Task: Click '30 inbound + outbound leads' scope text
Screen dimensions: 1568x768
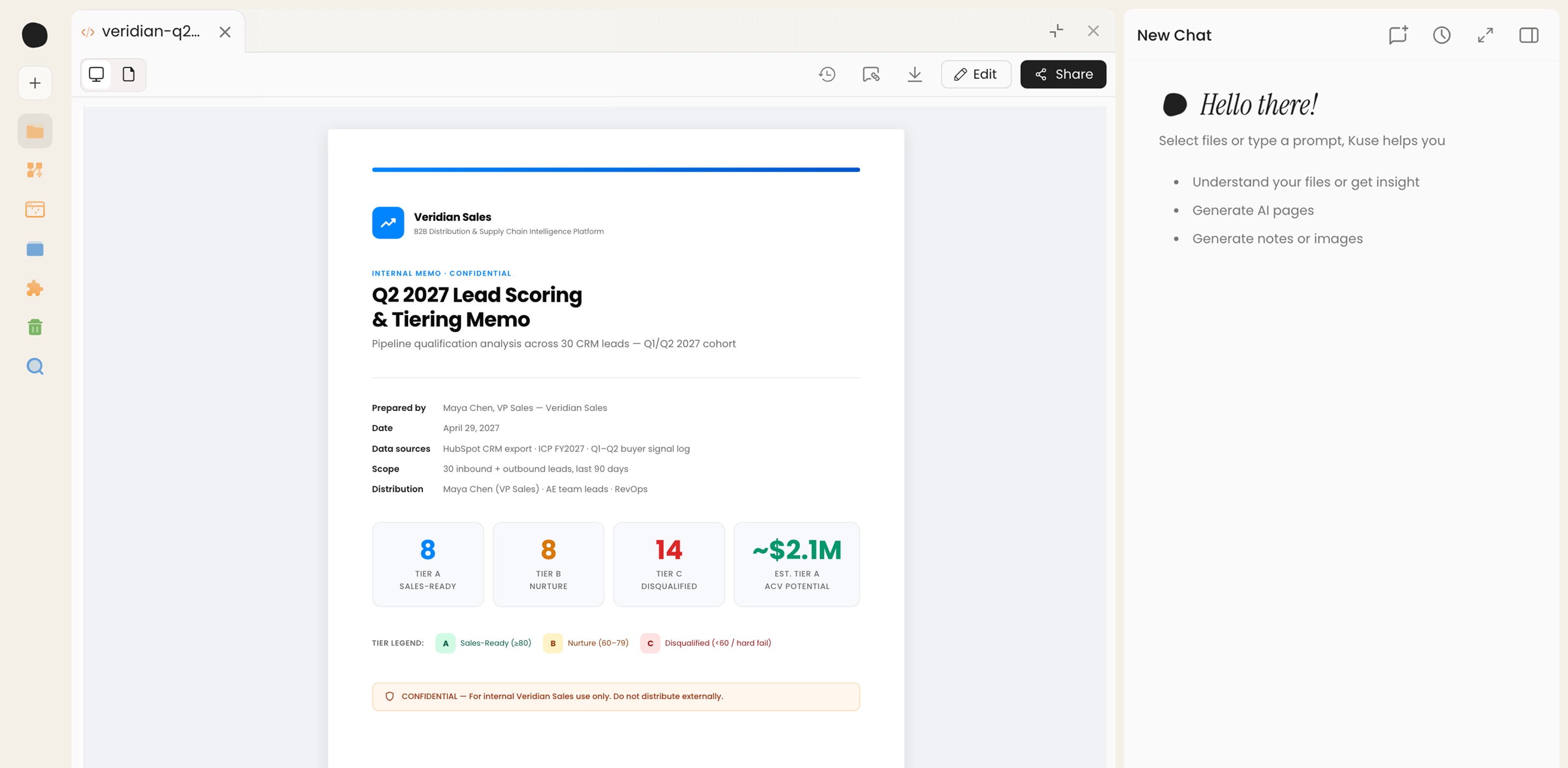Action: tap(536, 469)
